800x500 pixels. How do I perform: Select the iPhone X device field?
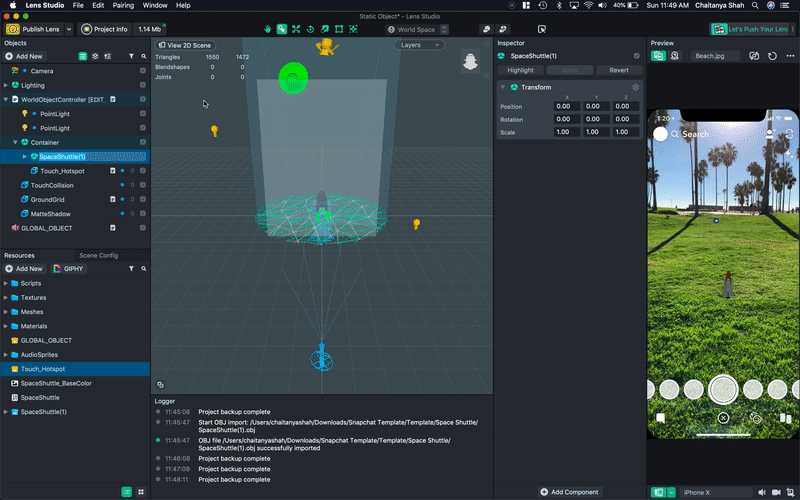point(716,492)
